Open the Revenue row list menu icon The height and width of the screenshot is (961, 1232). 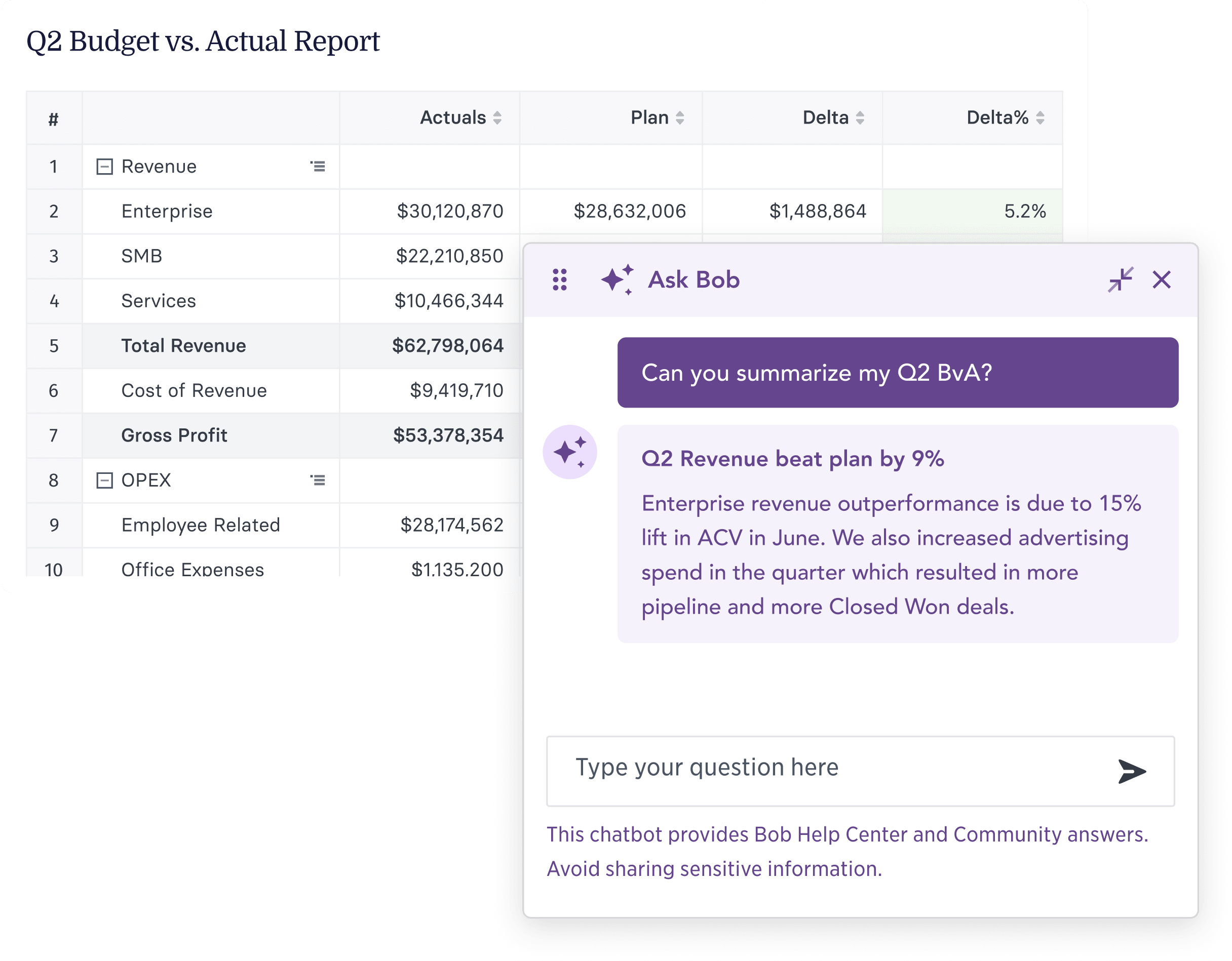[x=318, y=166]
